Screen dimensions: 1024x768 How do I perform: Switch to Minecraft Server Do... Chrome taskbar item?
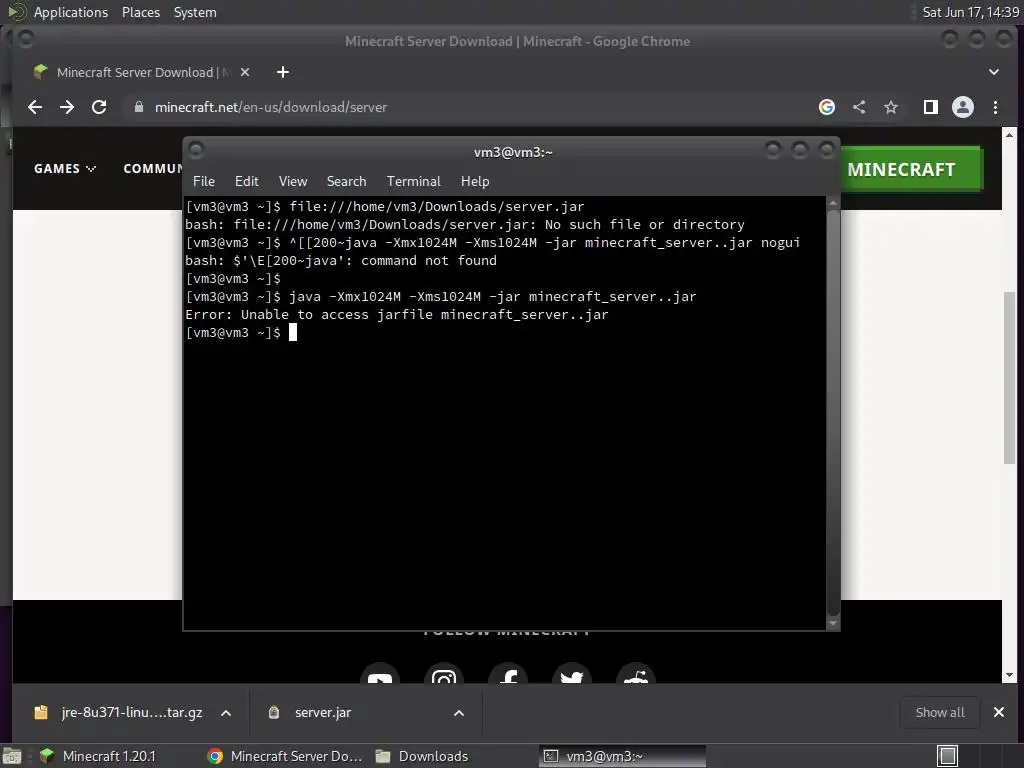click(285, 756)
